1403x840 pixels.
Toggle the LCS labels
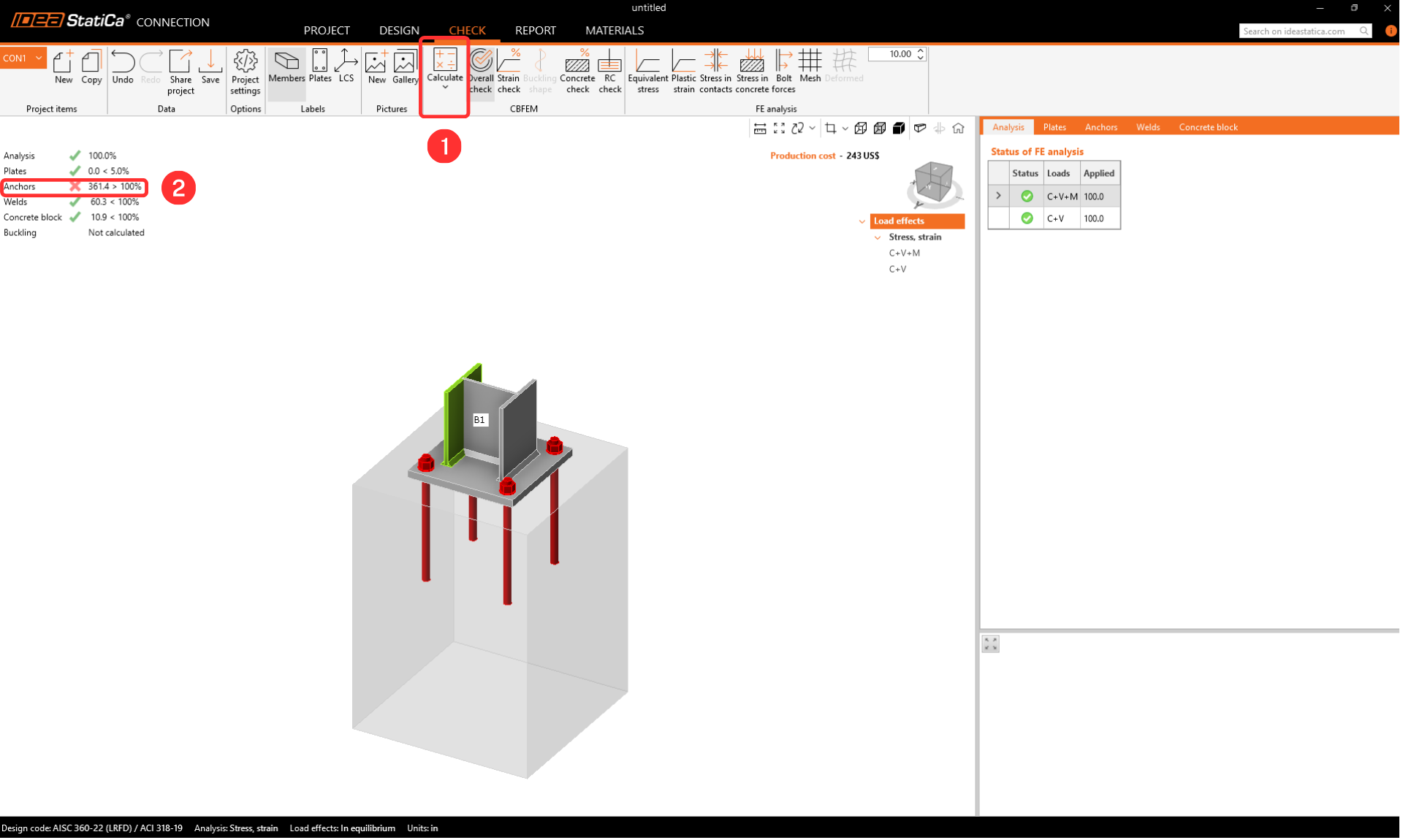tap(346, 66)
